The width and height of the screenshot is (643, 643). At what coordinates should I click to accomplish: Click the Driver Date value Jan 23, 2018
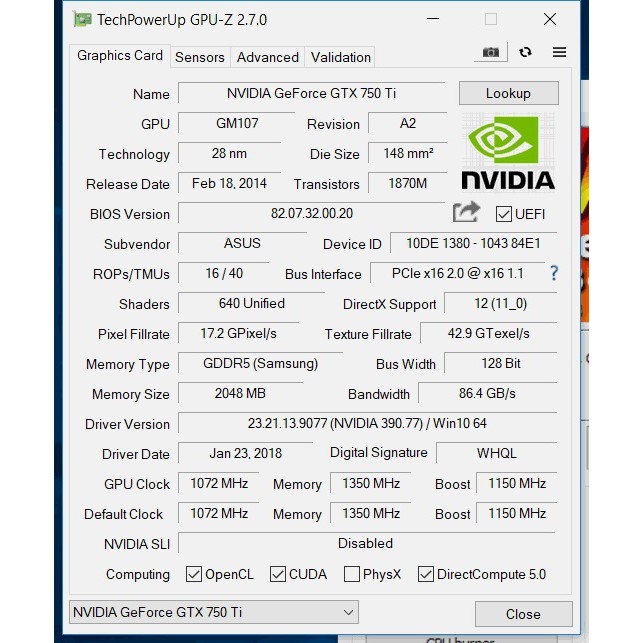(x=246, y=453)
